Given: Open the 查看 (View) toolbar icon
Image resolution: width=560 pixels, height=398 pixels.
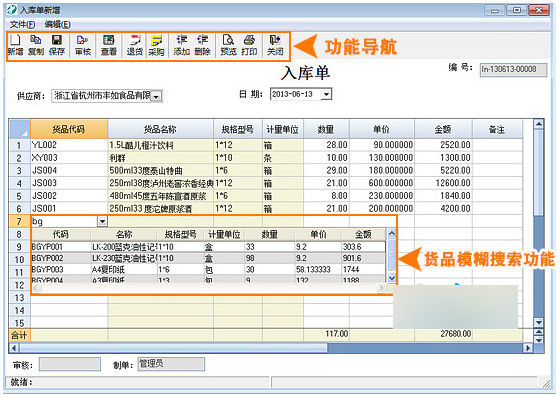Looking at the screenshot, I should pyautogui.click(x=109, y=45).
